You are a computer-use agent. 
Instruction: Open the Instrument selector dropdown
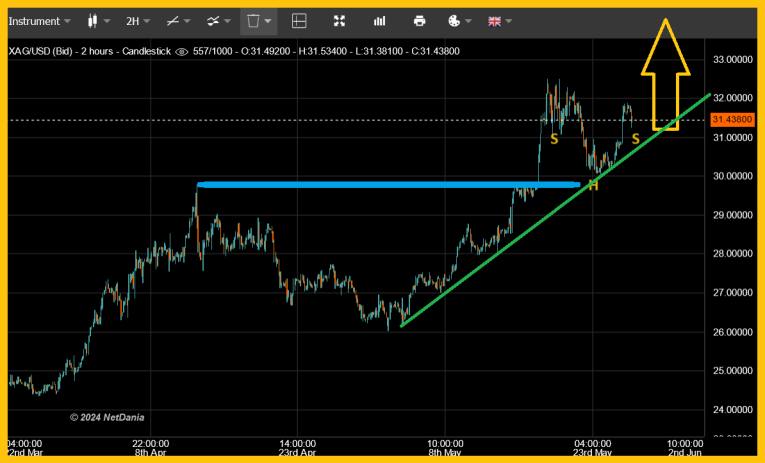(39, 21)
